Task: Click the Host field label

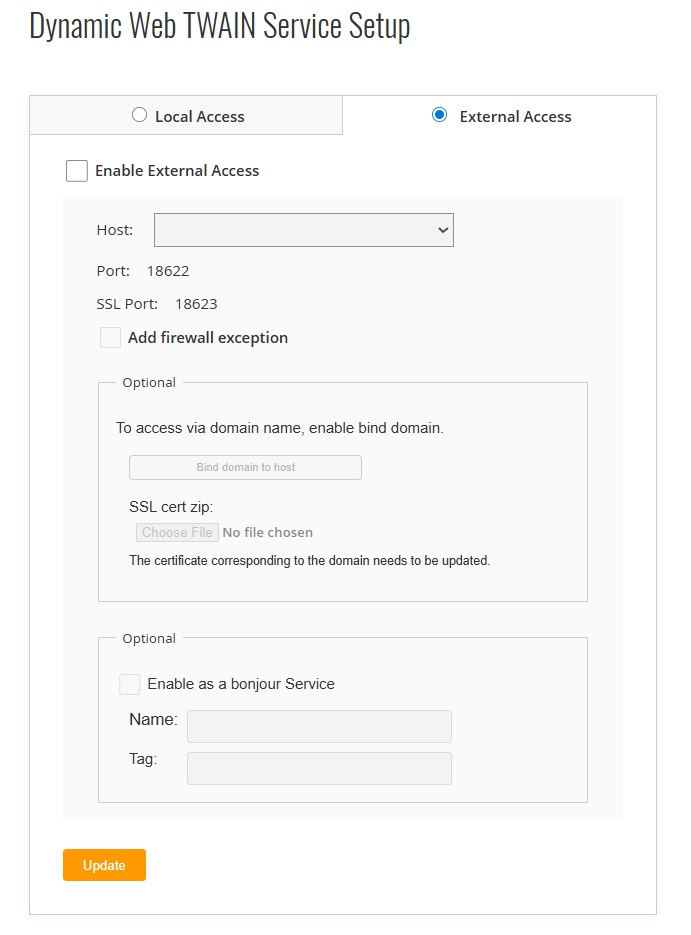Action: (x=114, y=230)
